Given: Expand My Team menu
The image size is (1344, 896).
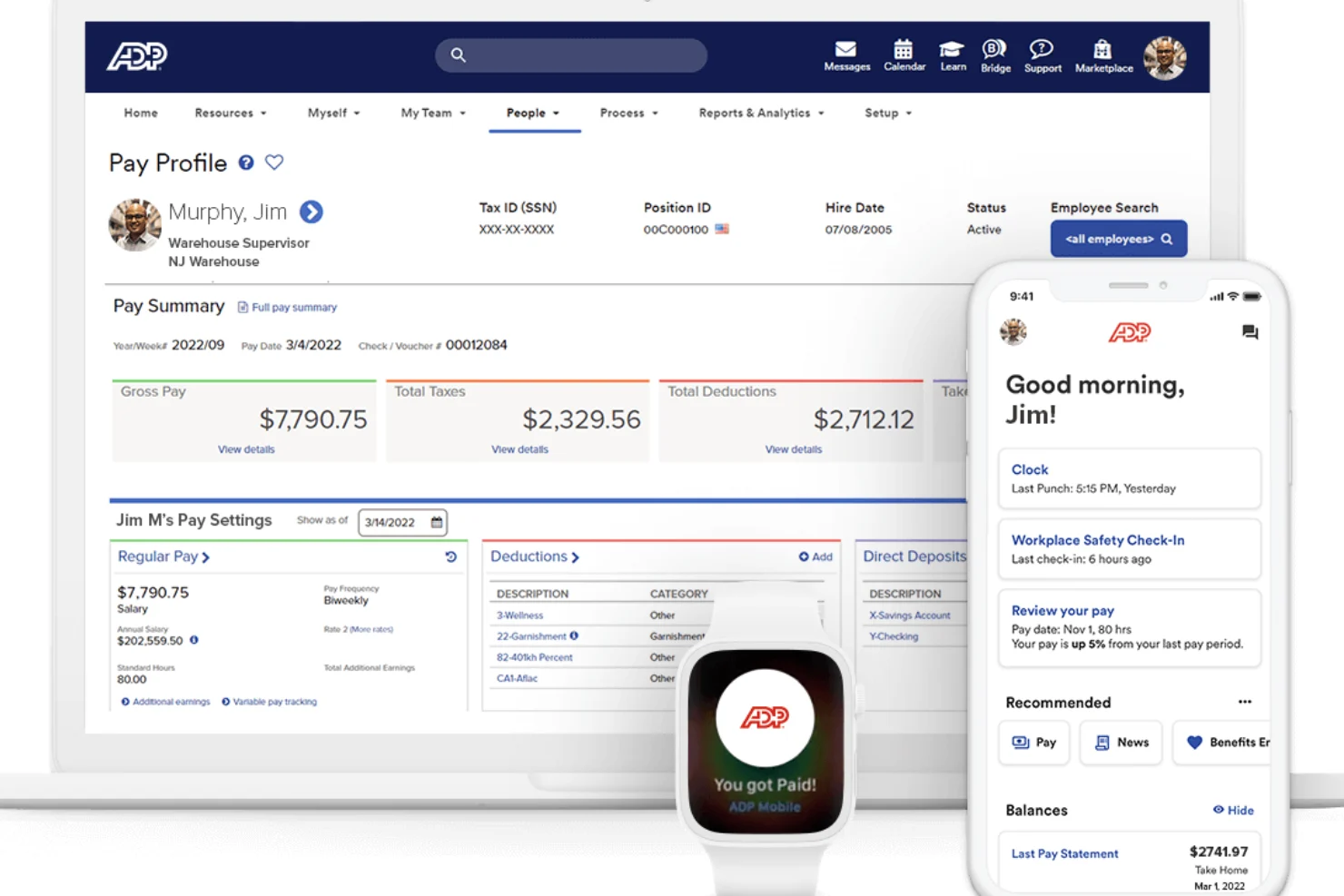Looking at the screenshot, I should (433, 113).
